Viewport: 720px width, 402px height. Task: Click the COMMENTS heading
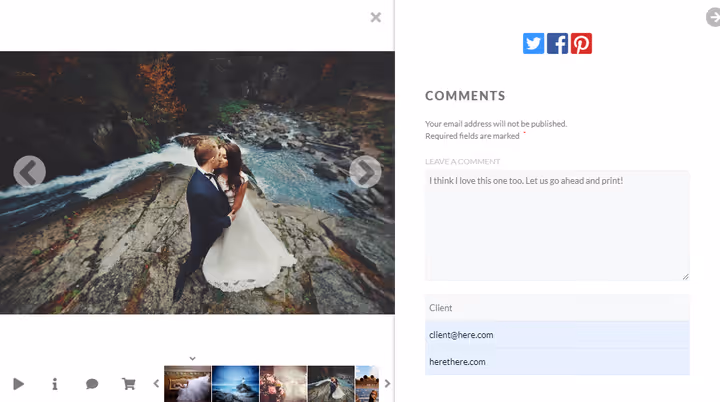pos(465,96)
